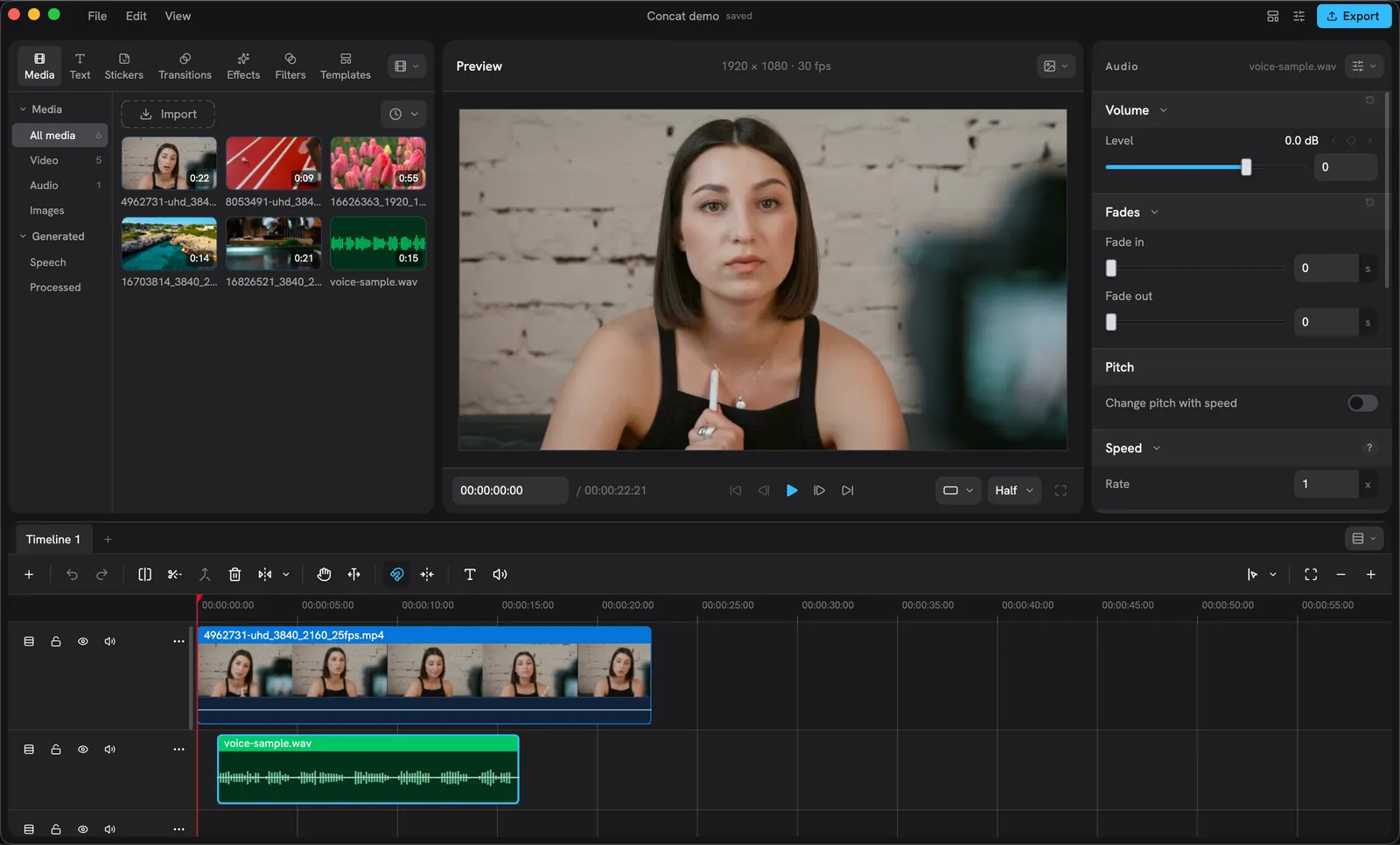
Task: Delete selected clip with trash icon
Action: click(234, 575)
